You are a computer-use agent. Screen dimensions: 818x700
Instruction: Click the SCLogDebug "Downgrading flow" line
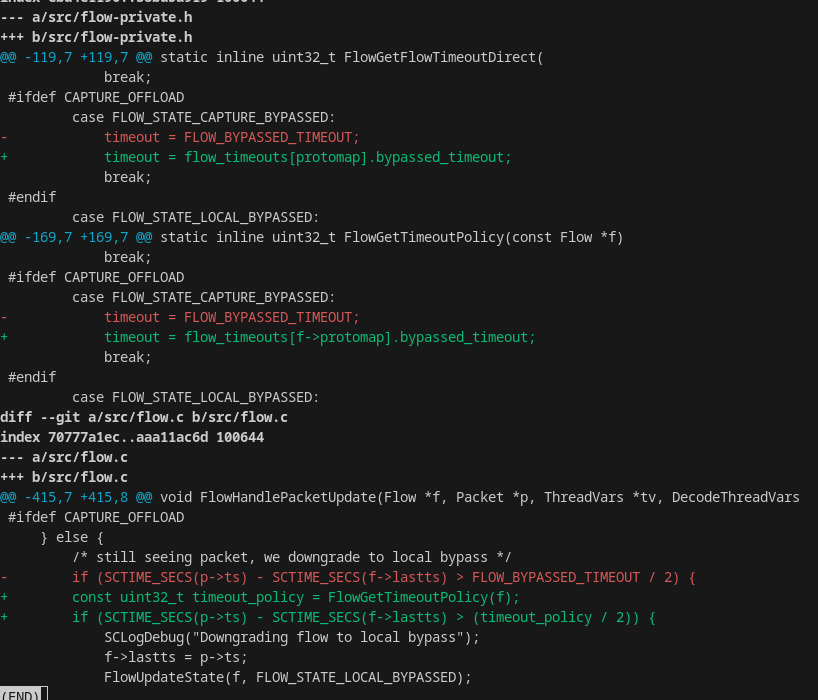(292, 637)
